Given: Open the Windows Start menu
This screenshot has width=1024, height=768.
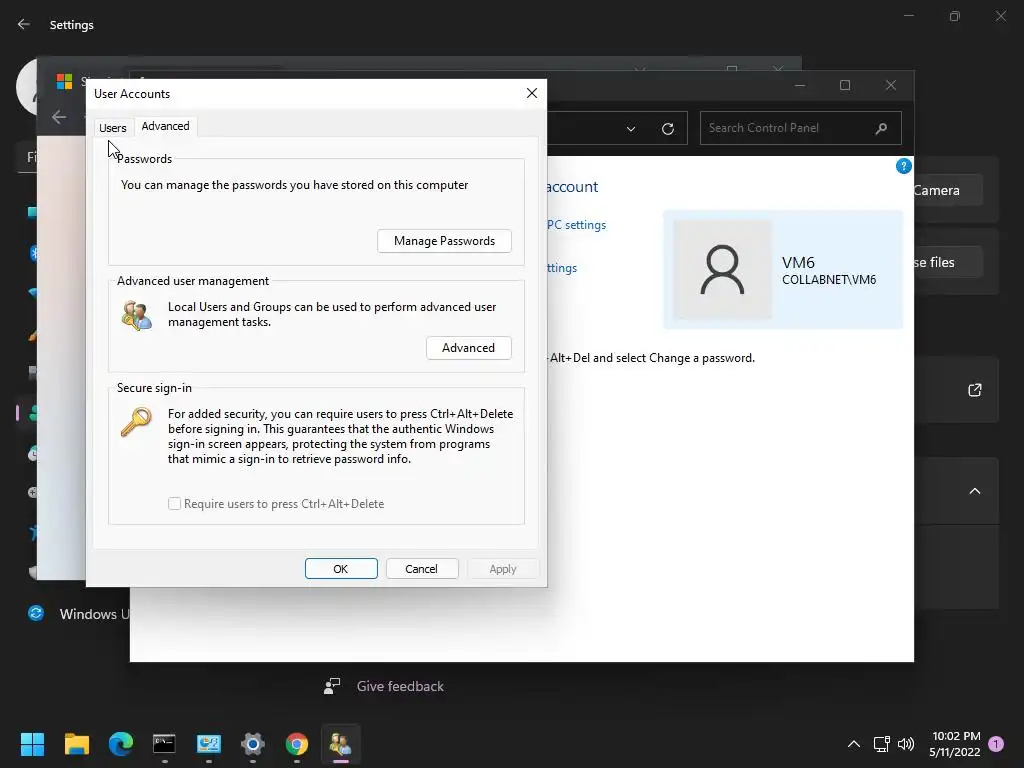Looking at the screenshot, I should pos(32,744).
